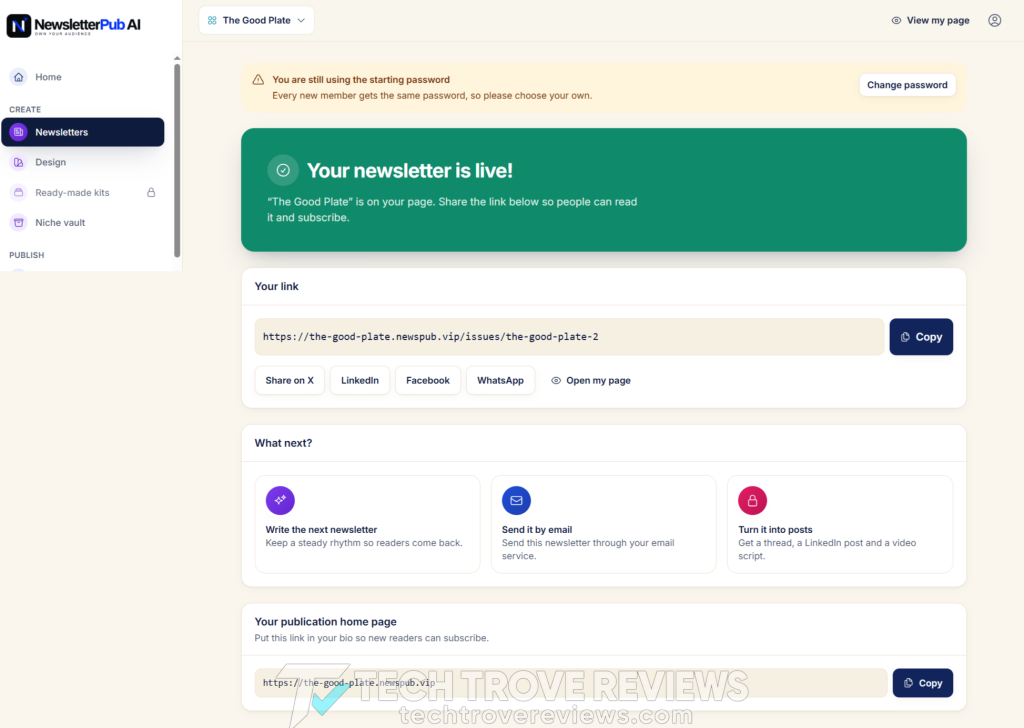This screenshot has height=728, width=1024.
Task: Open the Newsletters sidebar item
Action: (83, 132)
